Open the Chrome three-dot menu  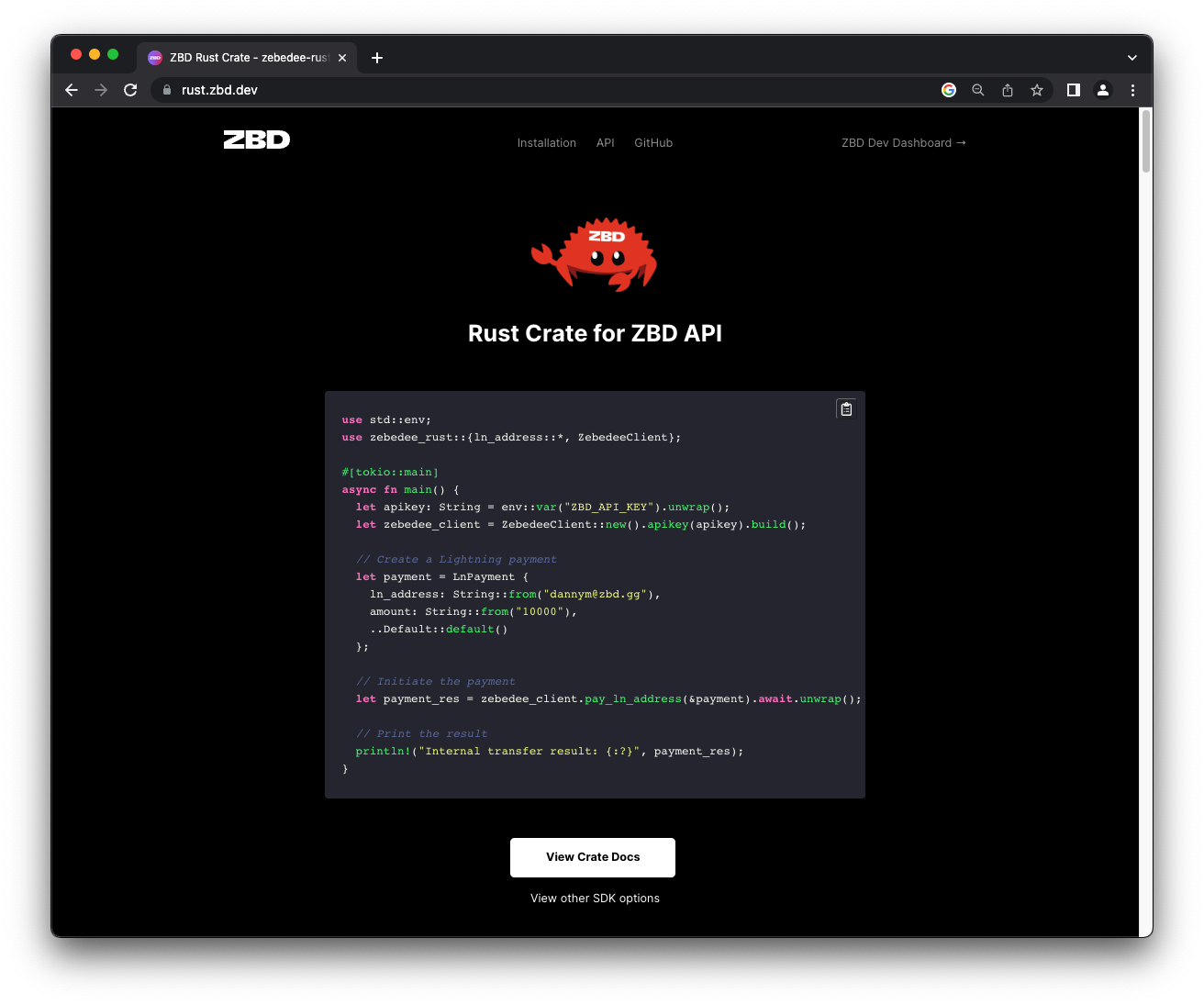(x=1132, y=90)
